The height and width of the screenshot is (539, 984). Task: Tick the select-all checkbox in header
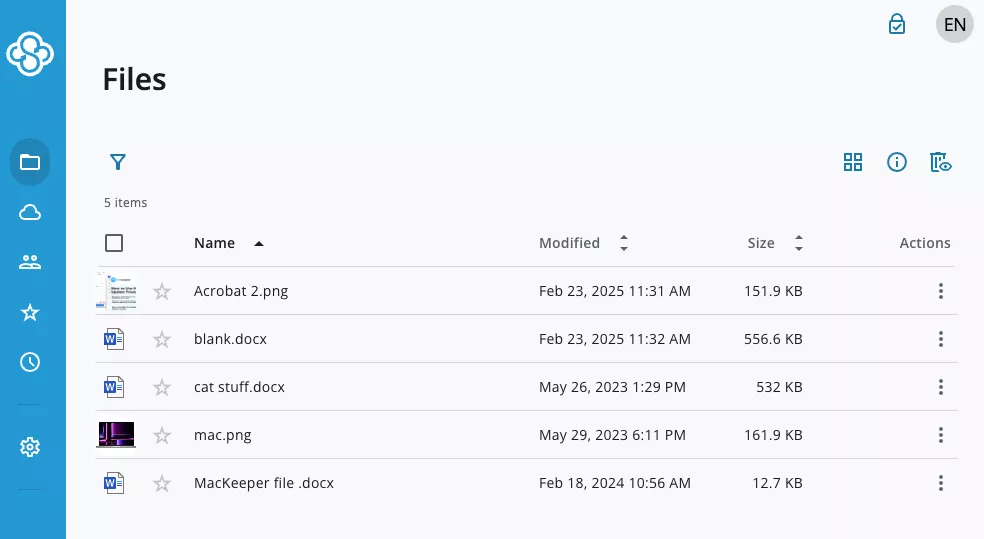[x=114, y=243]
